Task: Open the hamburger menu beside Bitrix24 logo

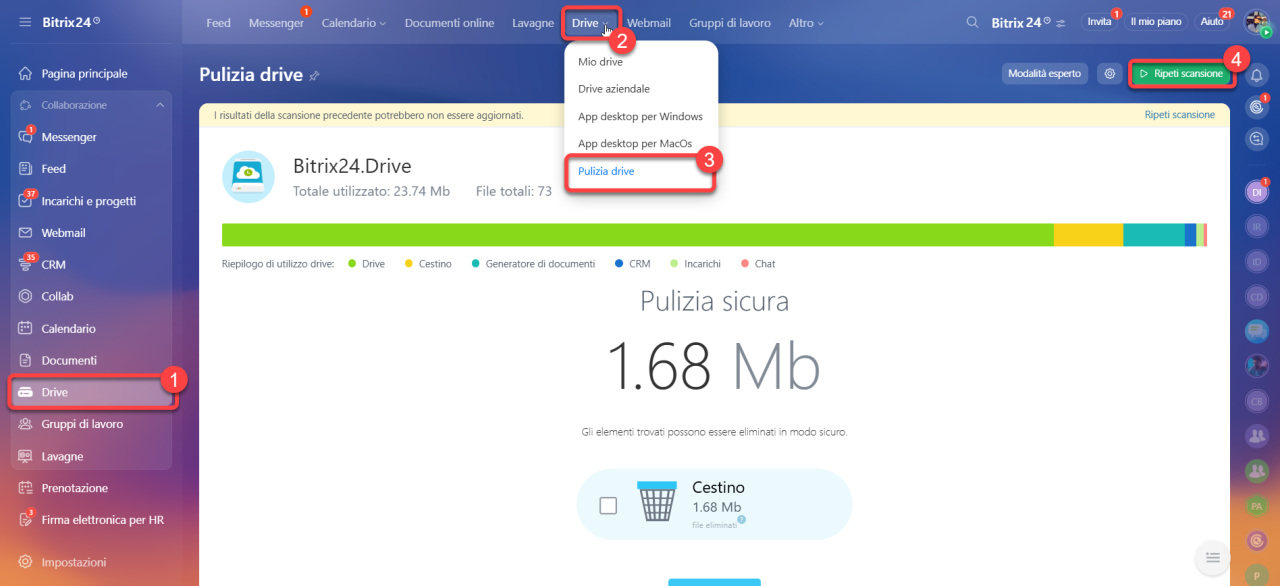Action: 25,22
